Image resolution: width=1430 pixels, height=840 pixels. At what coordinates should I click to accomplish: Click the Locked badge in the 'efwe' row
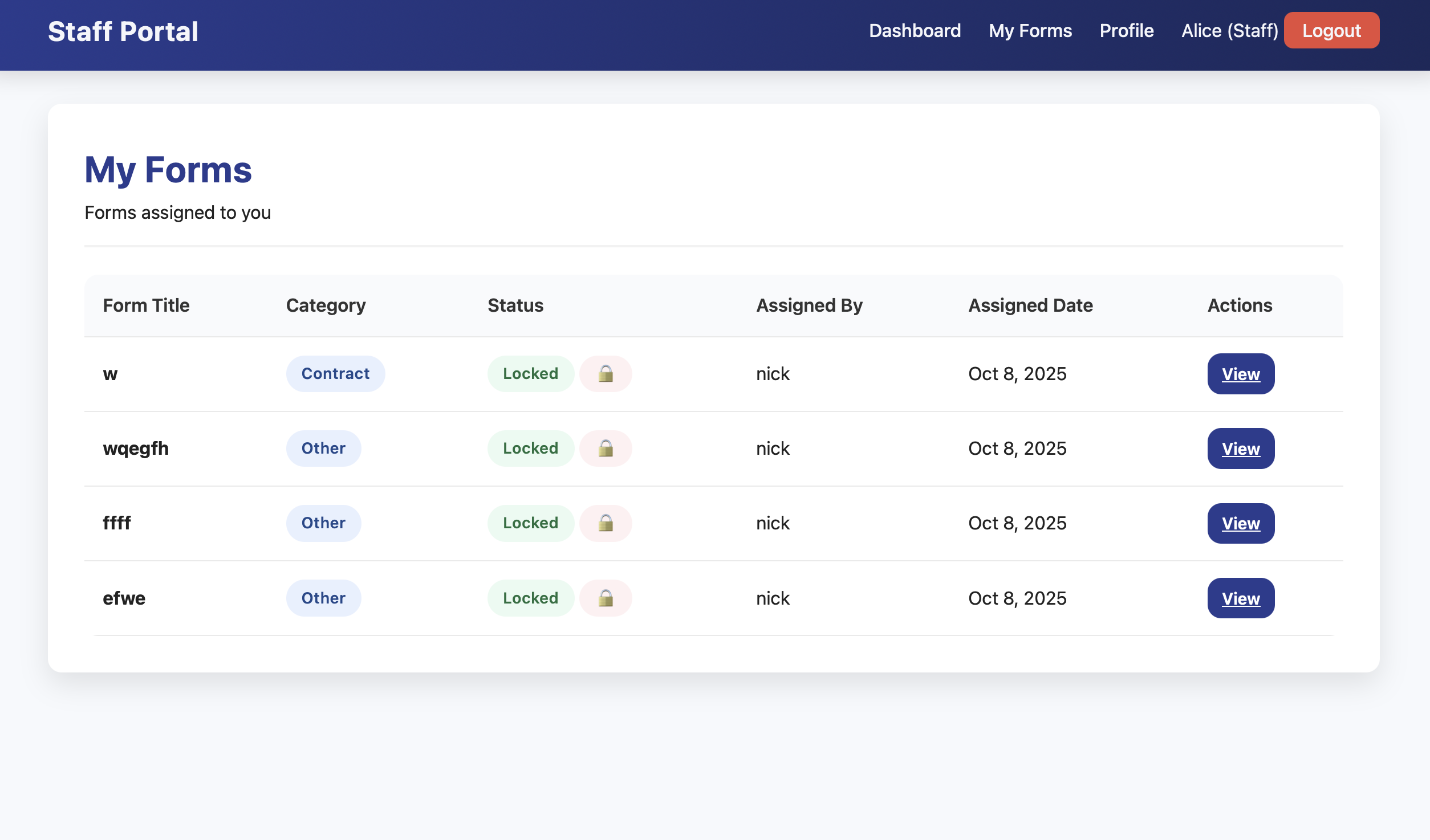pos(530,598)
